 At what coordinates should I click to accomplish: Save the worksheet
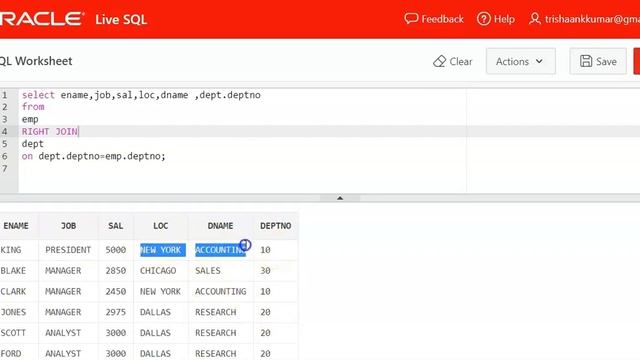point(598,61)
